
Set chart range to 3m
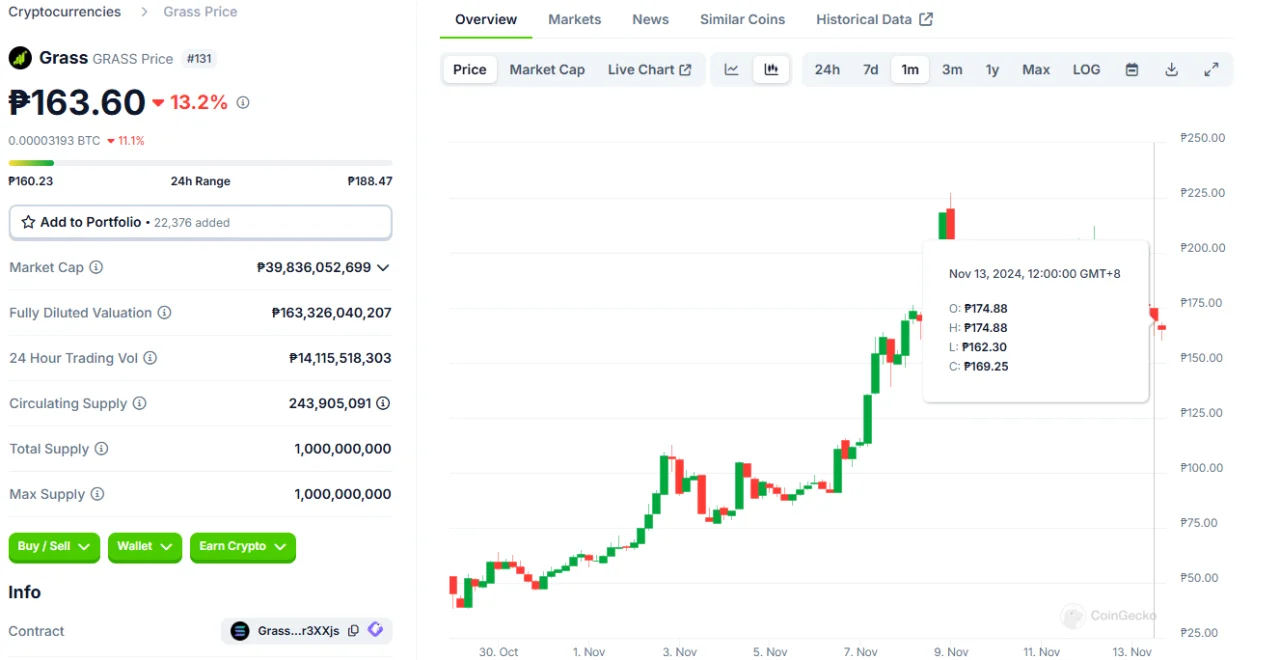coord(952,70)
